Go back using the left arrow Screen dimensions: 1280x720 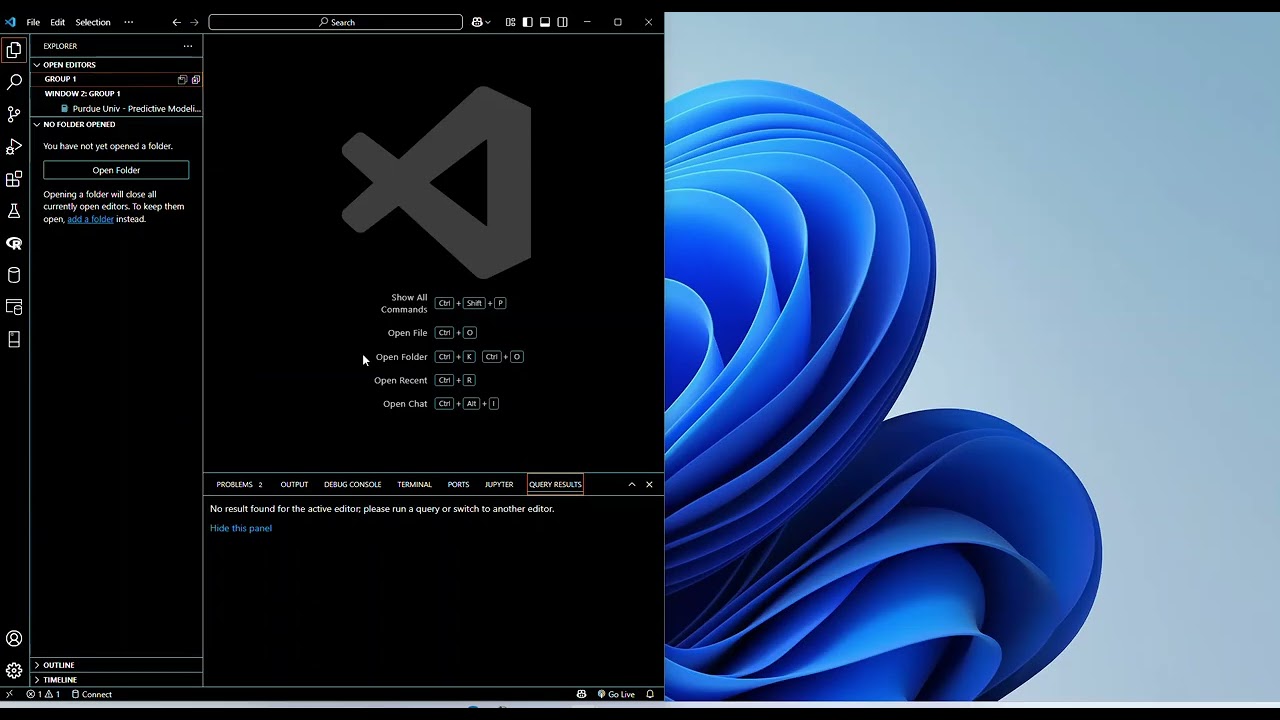coord(177,22)
